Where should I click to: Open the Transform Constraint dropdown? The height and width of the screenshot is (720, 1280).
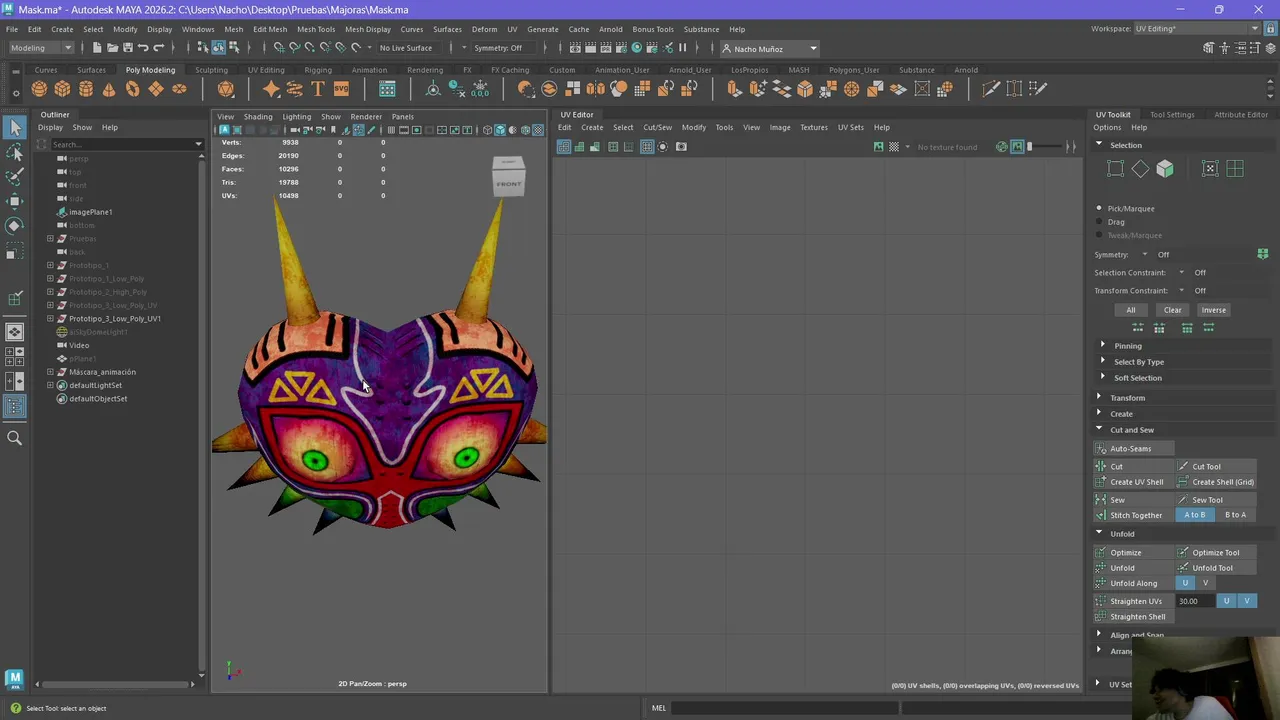pos(1181,291)
